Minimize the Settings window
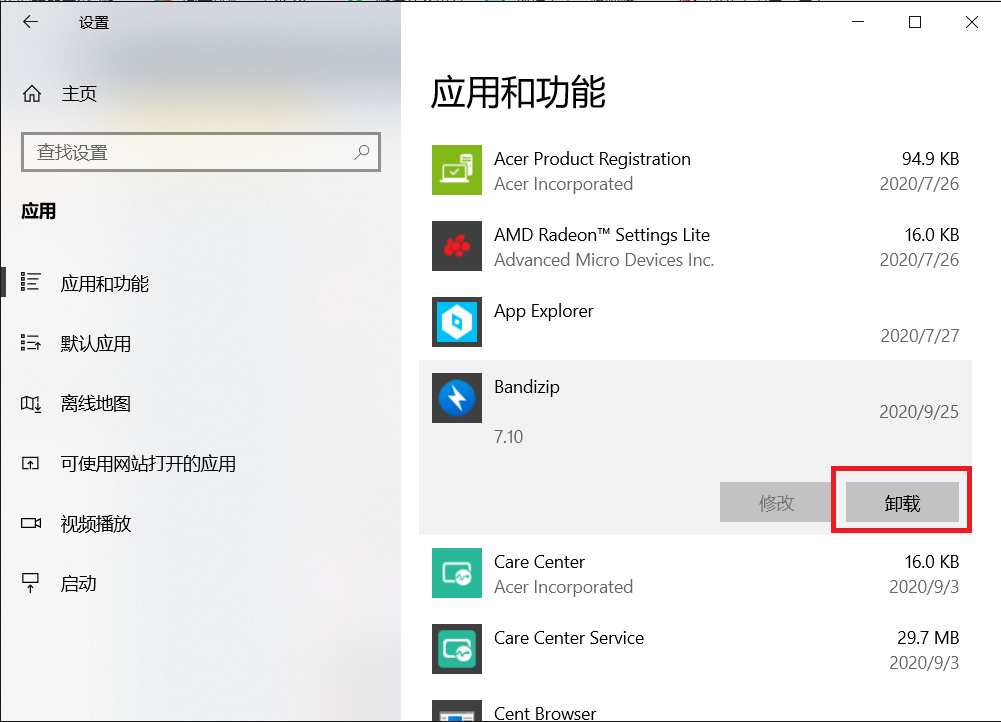The width and height of the screenshot is (1001, 722). pyautogui.click(x=858, y=22)
